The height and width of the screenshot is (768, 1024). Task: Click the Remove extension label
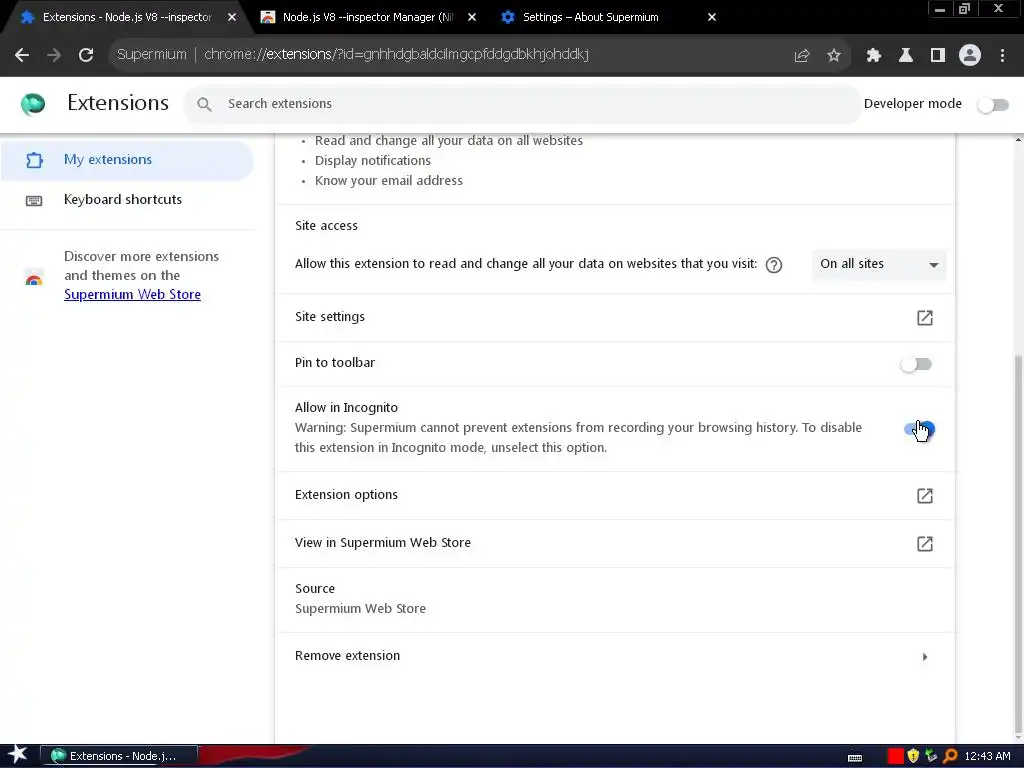[x=347, y=656]
